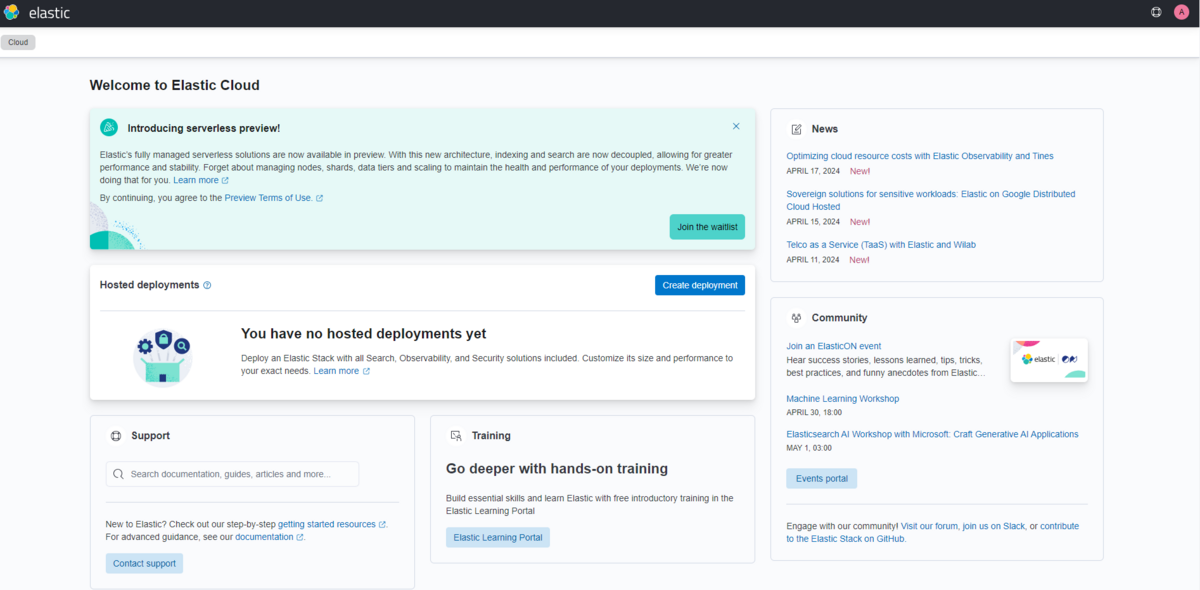
Task: Focus the documentation search field
Action: pyautogui.click(x=232, y=474)
